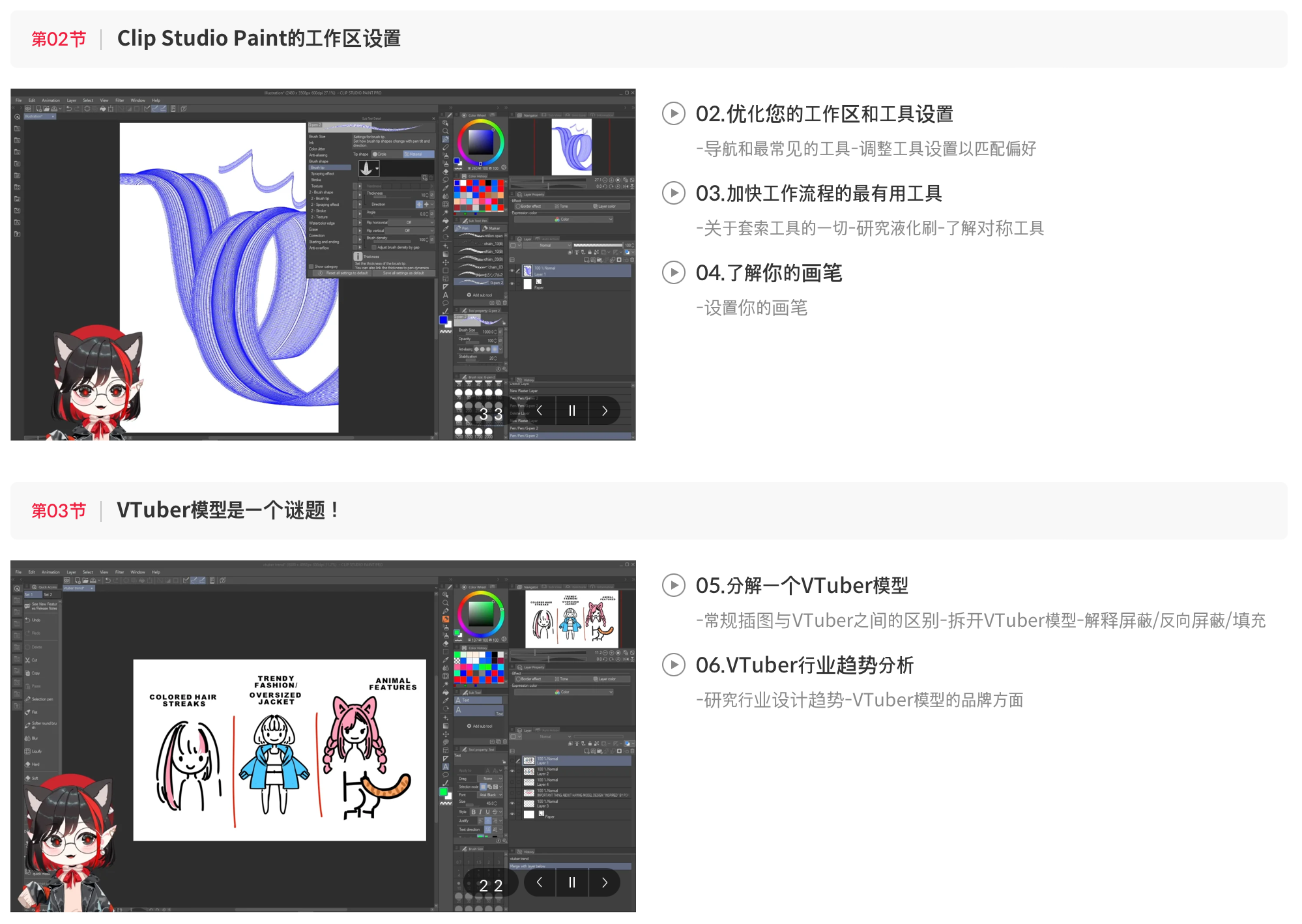
Task: Open Expression color dropdown in upper screenshot
Action: [x=564, y=220]
